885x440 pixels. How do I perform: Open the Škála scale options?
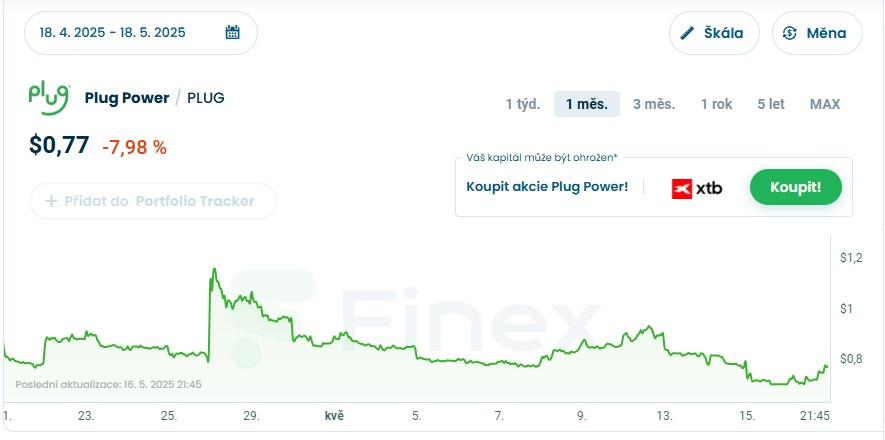715,33
